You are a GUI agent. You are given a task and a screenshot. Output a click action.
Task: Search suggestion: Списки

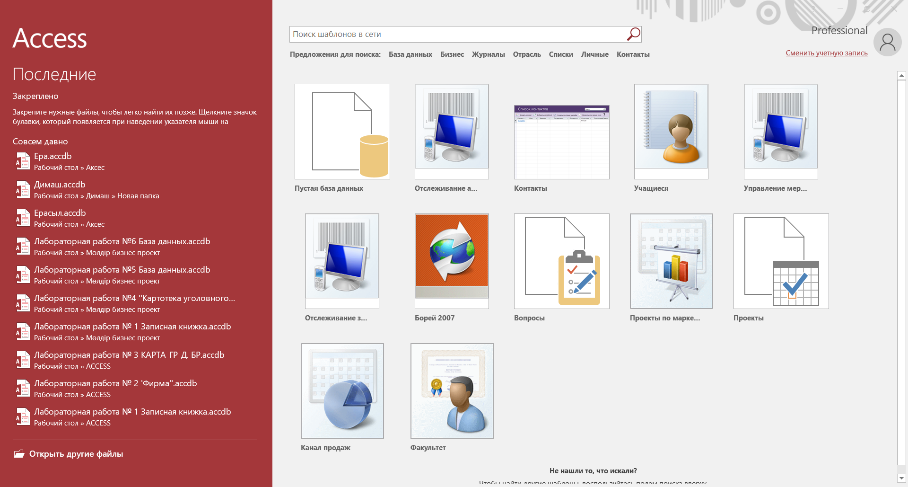pyautogui.click(x=561, y=54)
